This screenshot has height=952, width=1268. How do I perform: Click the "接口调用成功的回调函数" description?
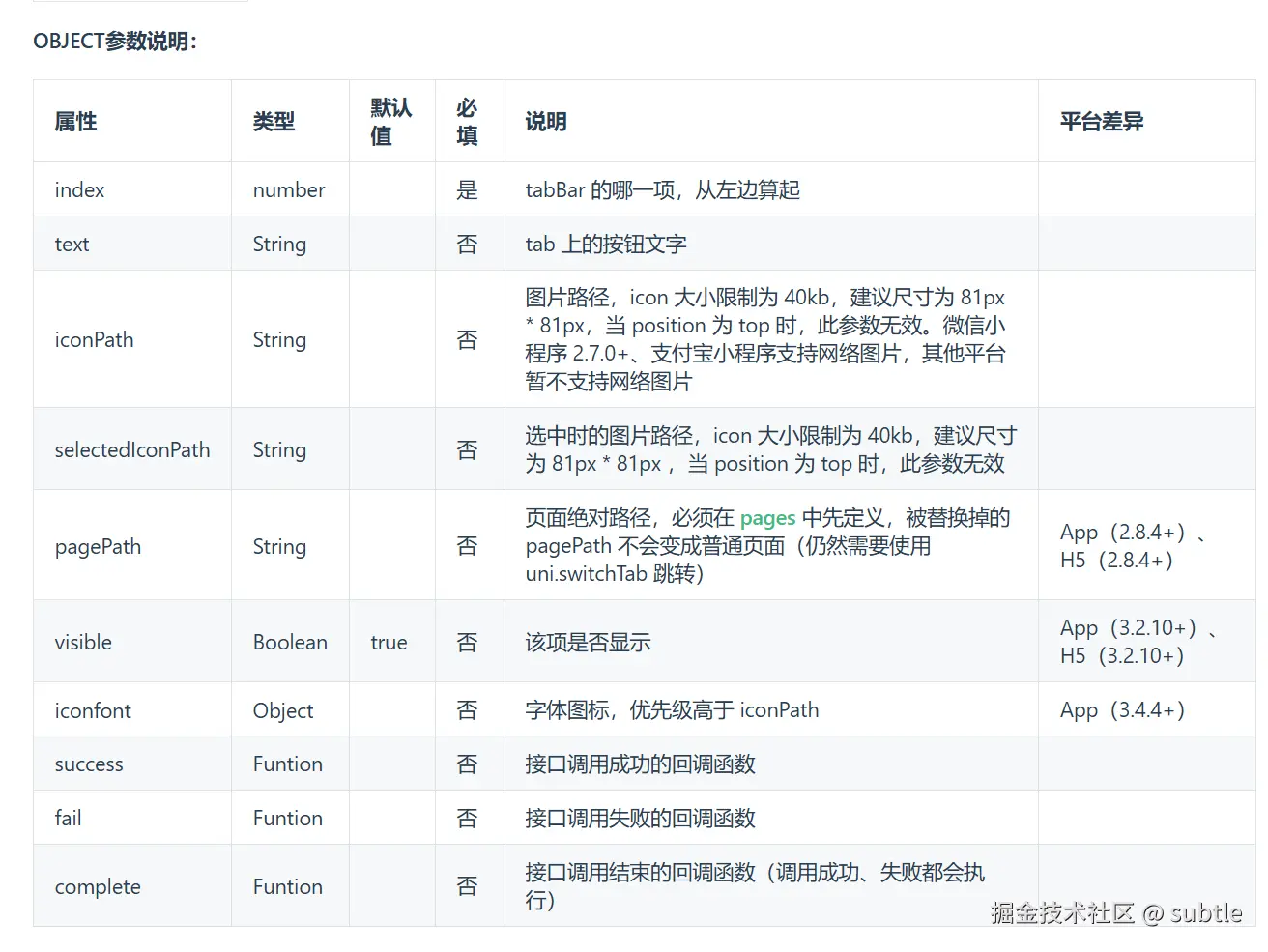(641, 764)
